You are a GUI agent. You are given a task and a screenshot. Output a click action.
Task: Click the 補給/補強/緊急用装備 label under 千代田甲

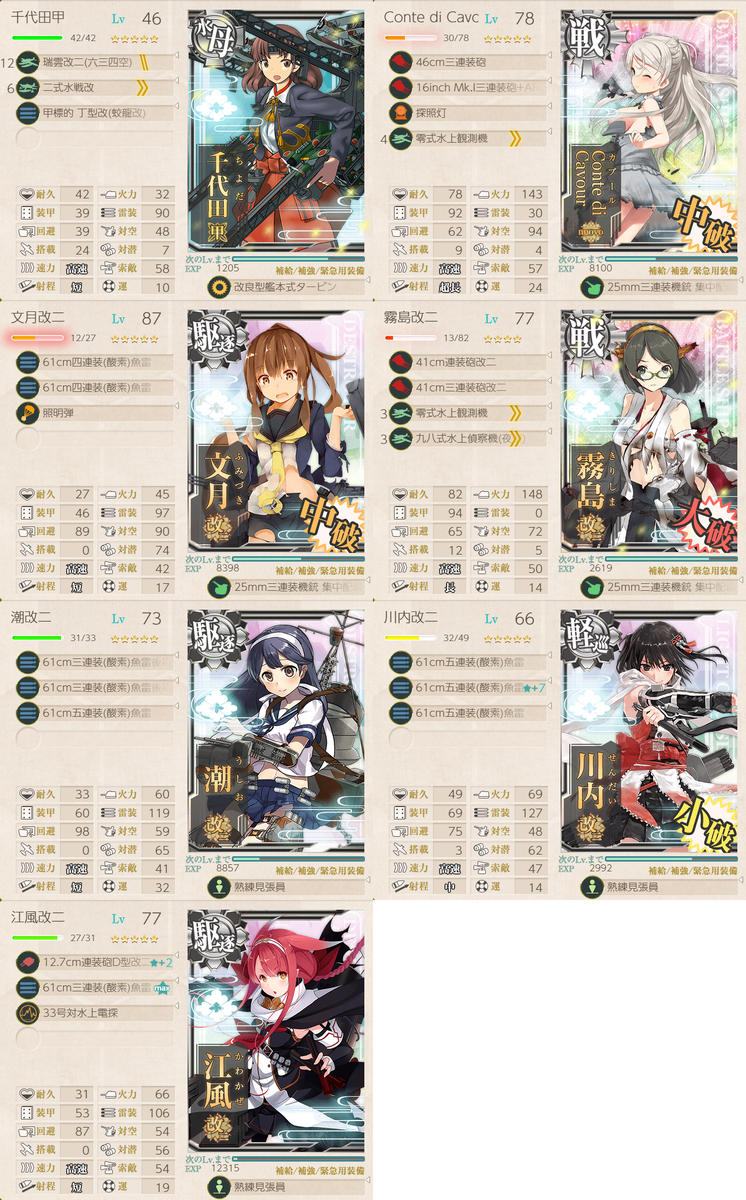tap(320, 270)
